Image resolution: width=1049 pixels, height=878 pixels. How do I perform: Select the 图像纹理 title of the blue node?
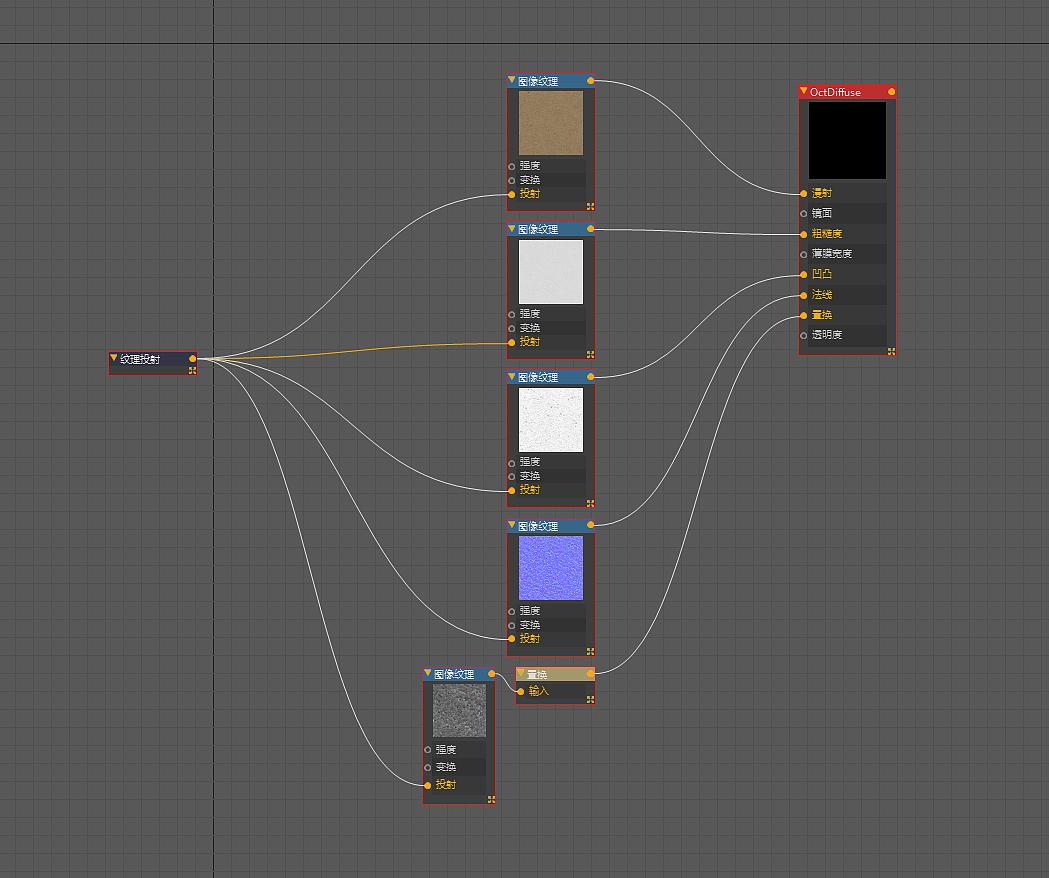coord(538,526)
